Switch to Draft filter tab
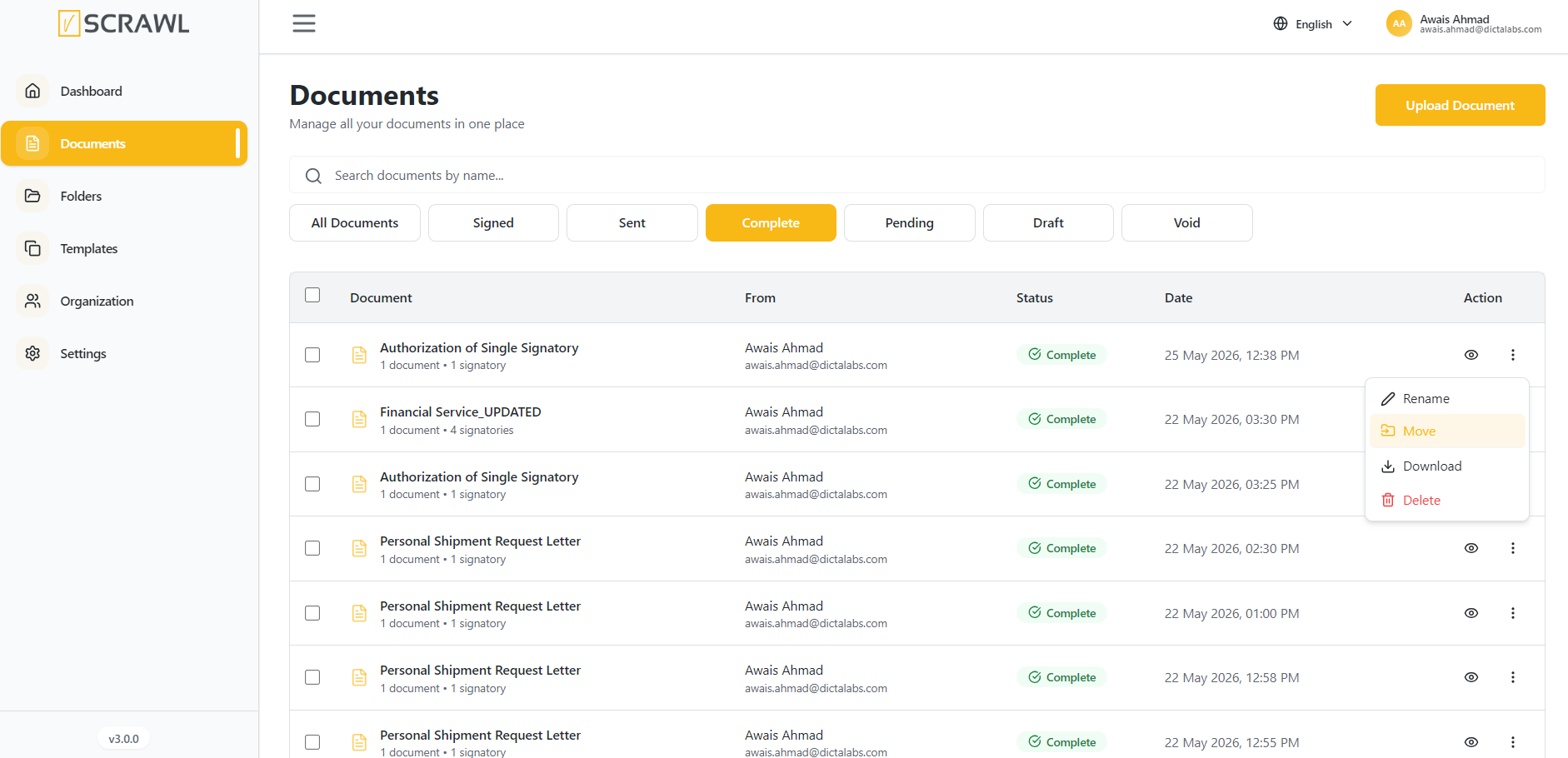This screenshot has width=1568, height=758. point(1048,223)
